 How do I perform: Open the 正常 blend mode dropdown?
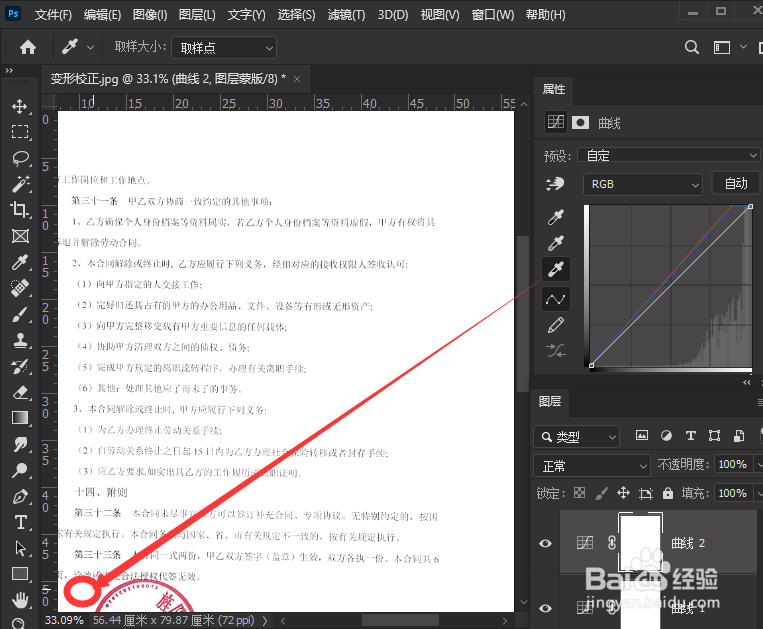coord(592,466)
